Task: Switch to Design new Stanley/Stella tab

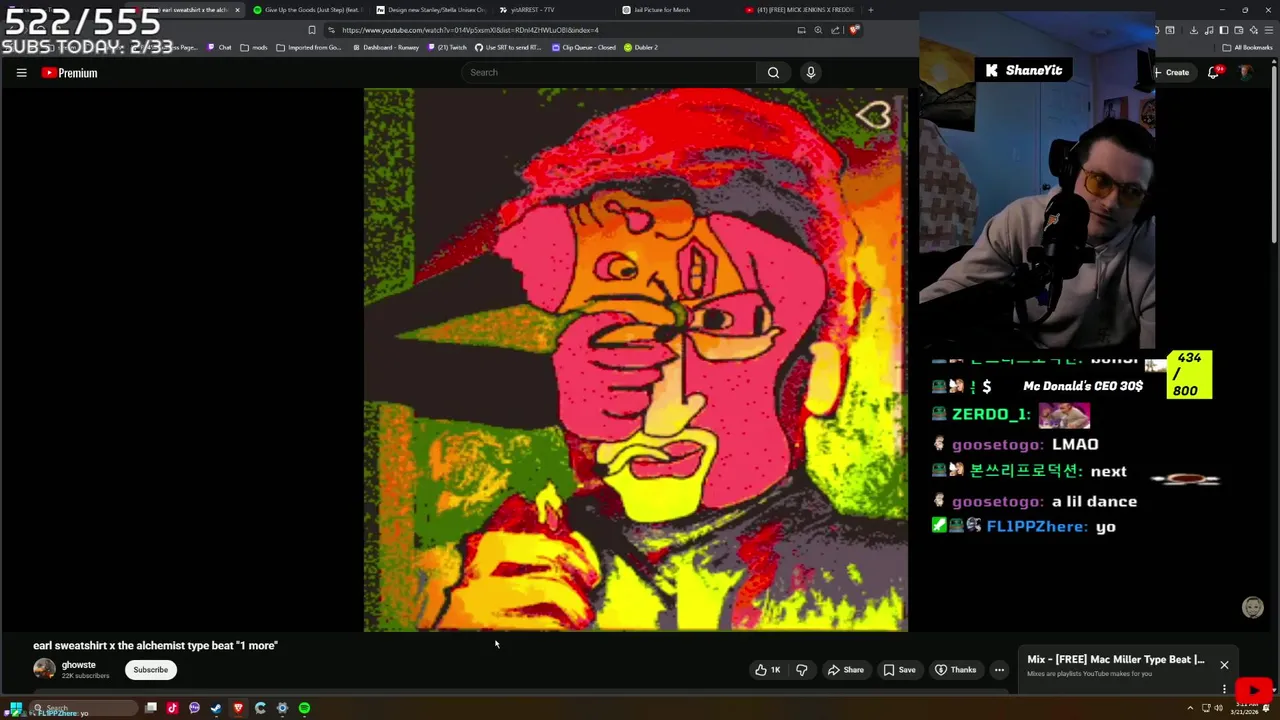Action: click(x=430, y=10)
